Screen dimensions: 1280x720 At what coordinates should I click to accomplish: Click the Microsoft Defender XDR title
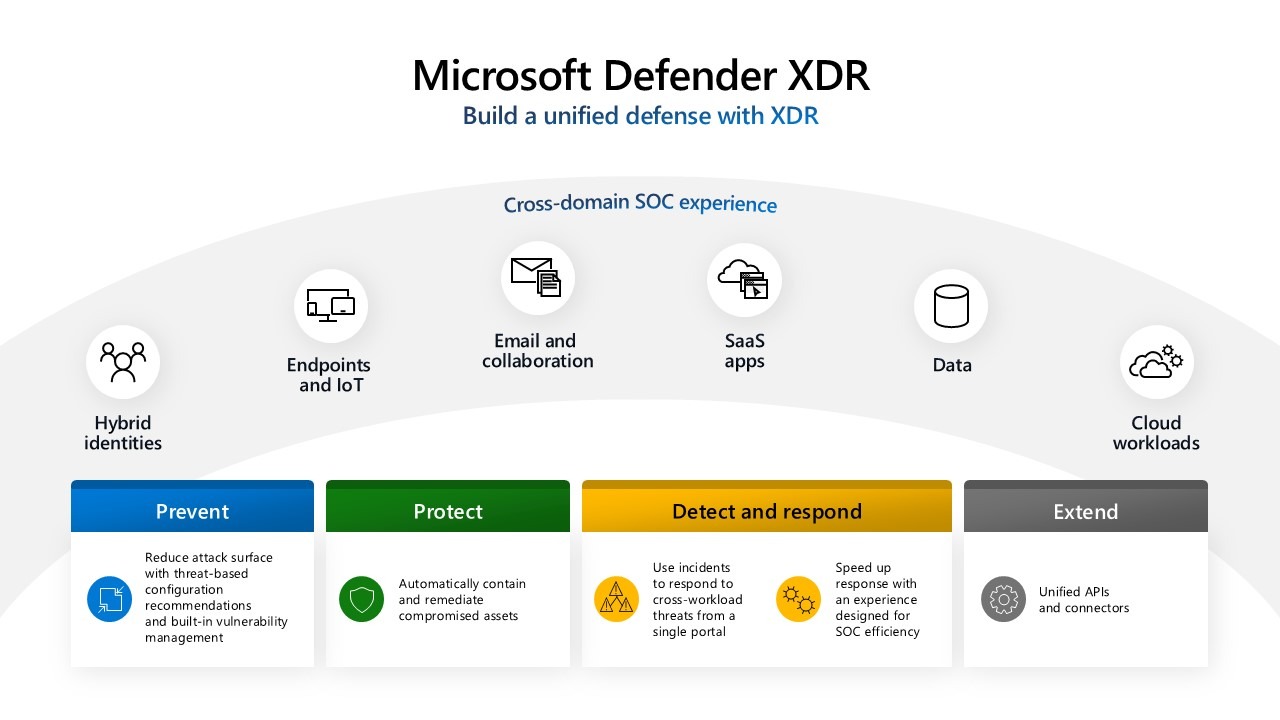tap(640, 76)
